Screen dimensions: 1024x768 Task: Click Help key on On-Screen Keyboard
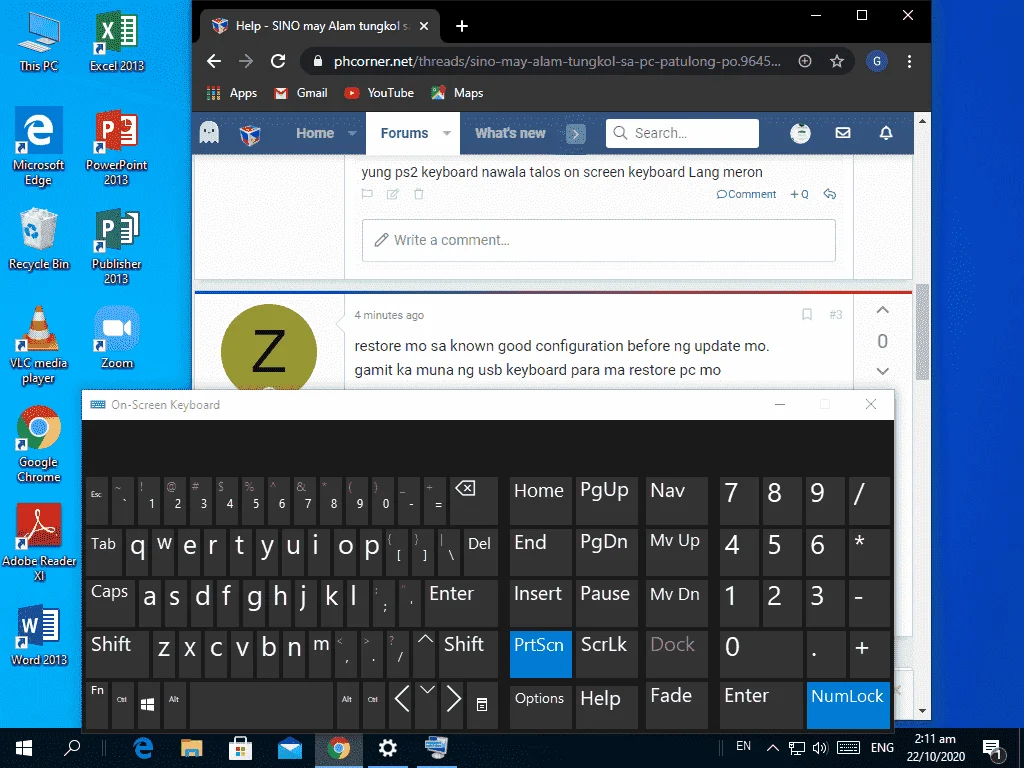[606, 705]
